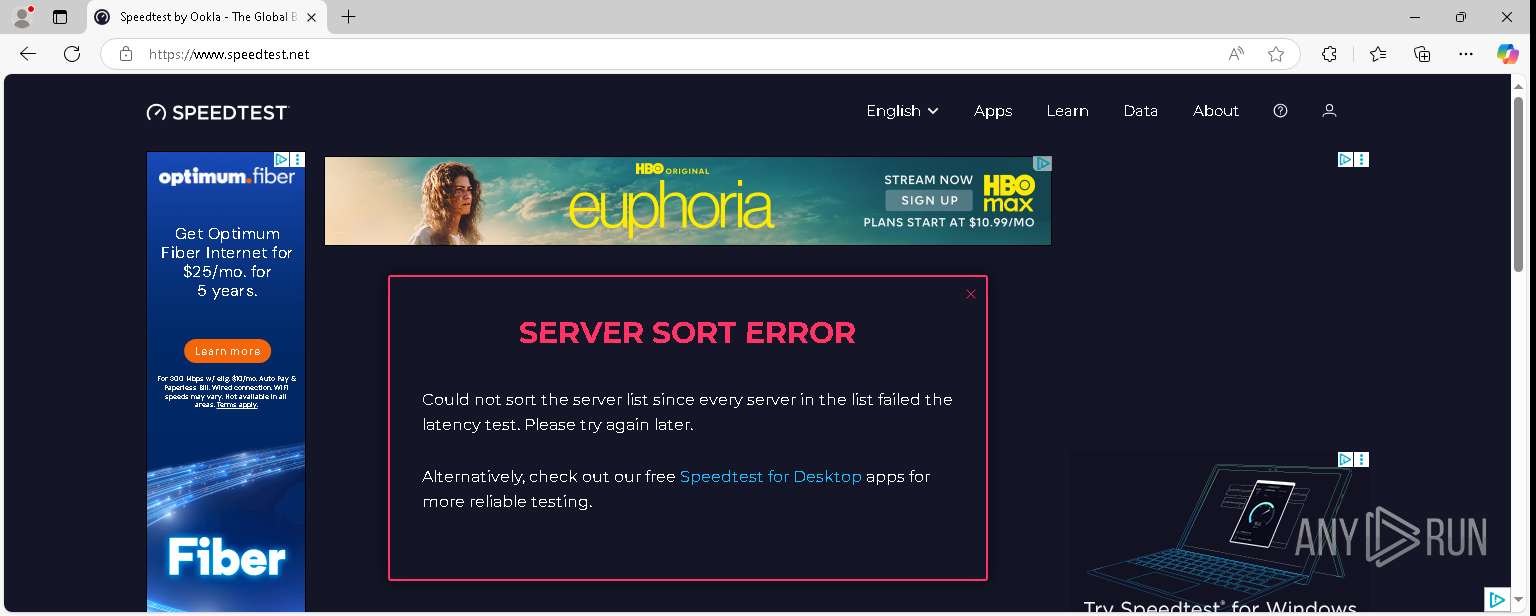This screenshot has width=1536, height=616.
Task: Open the browser Extensions puzzle icon
Action: click(x=1329, y=54)
